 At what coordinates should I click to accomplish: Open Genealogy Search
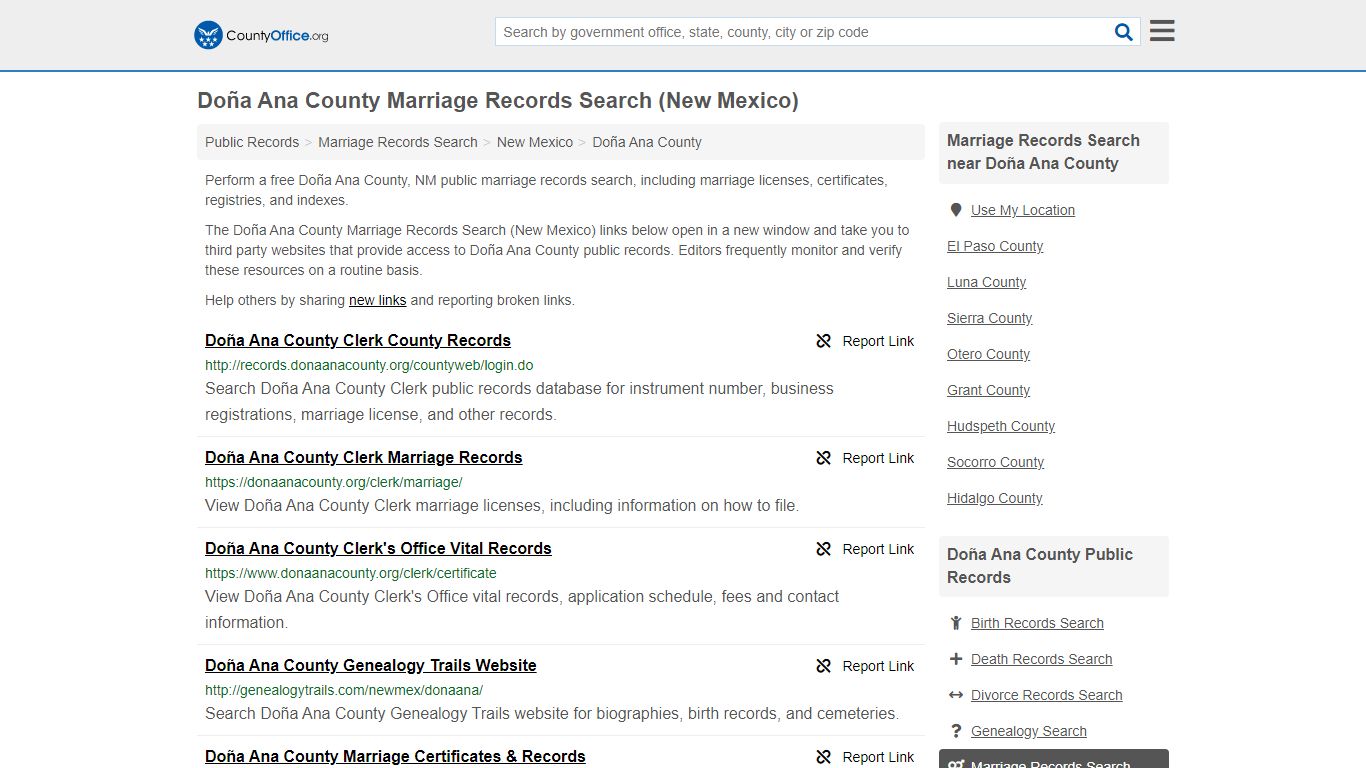[x=1029, y=731]
